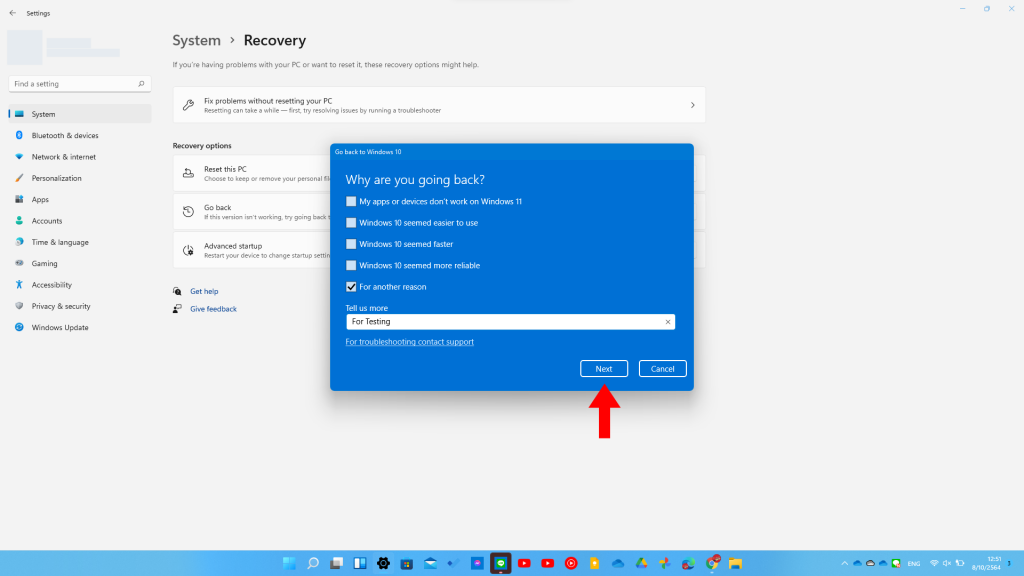Open the Focus assist moon notification icon

[x=1010, y=563]
